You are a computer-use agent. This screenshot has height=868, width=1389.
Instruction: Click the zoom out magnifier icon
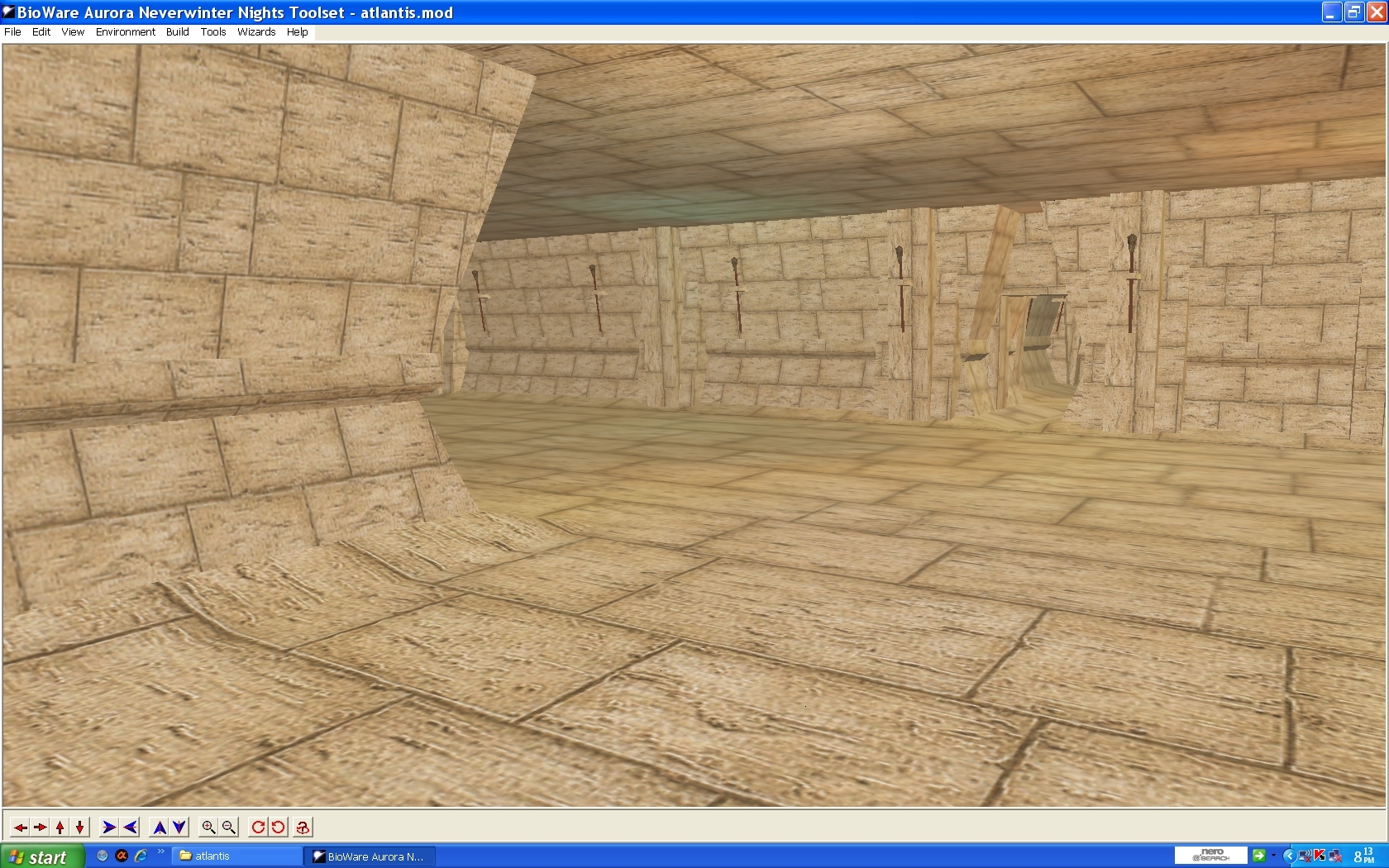pos(229,827)
